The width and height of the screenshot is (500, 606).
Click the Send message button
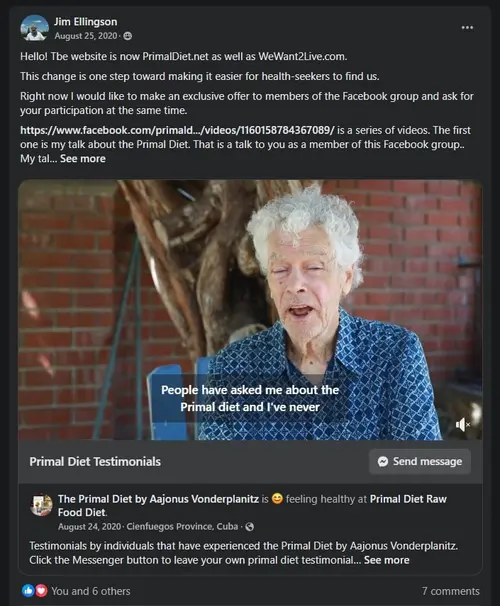tap(420, 461)
